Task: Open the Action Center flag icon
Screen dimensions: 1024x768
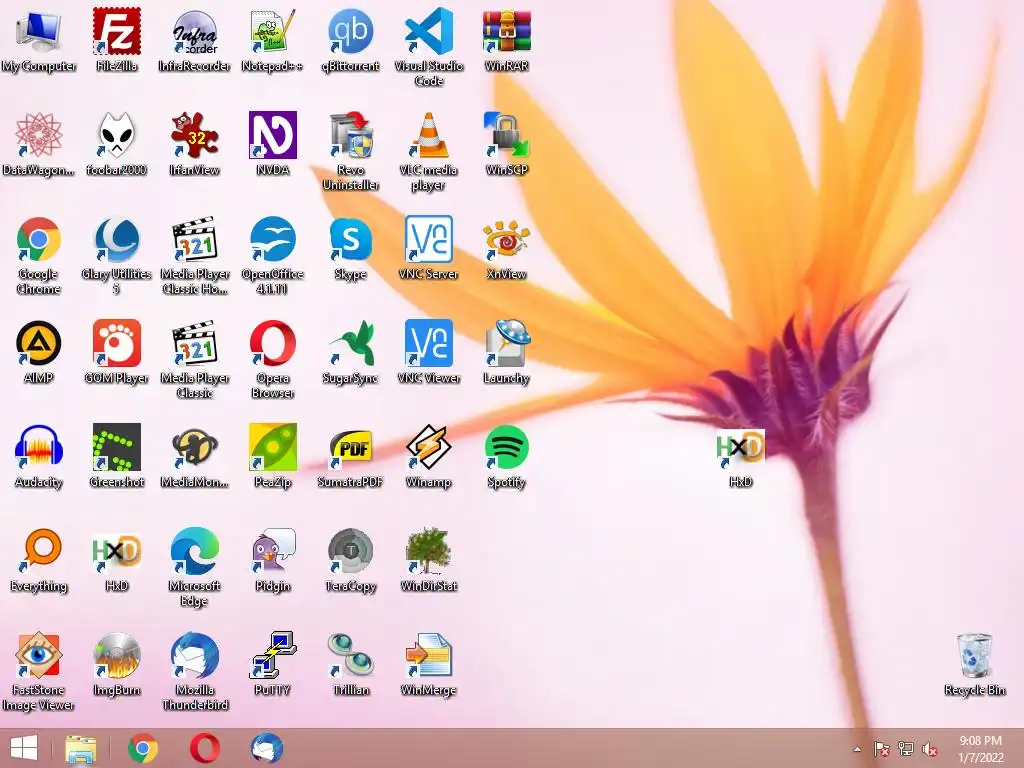Action: 882,749
